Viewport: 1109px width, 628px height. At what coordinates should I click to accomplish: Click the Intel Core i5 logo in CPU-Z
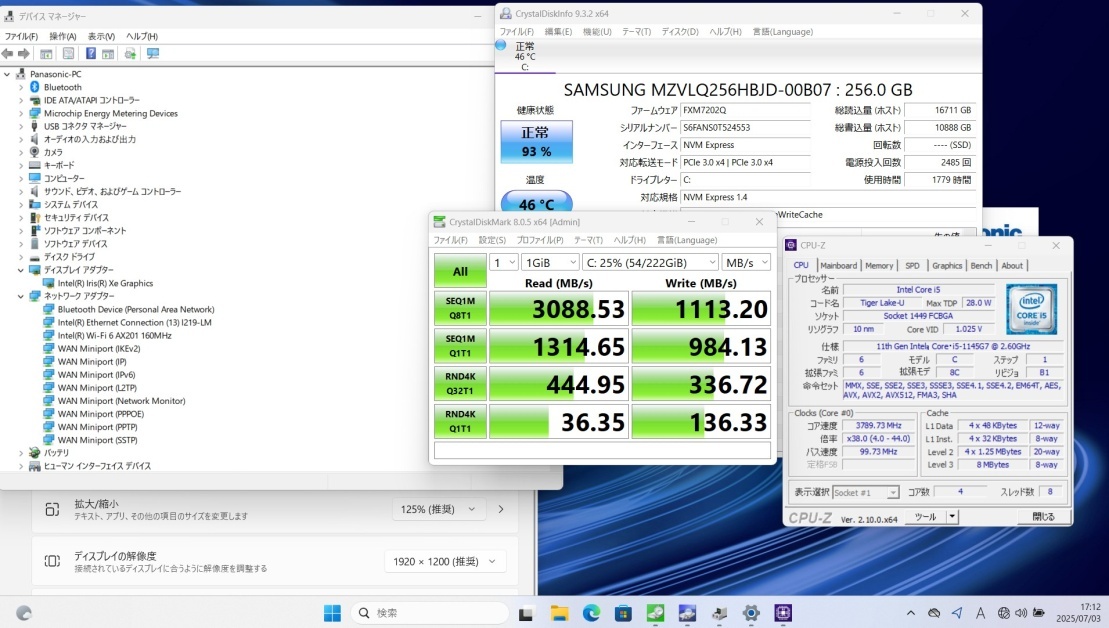tap(1031, 309)
